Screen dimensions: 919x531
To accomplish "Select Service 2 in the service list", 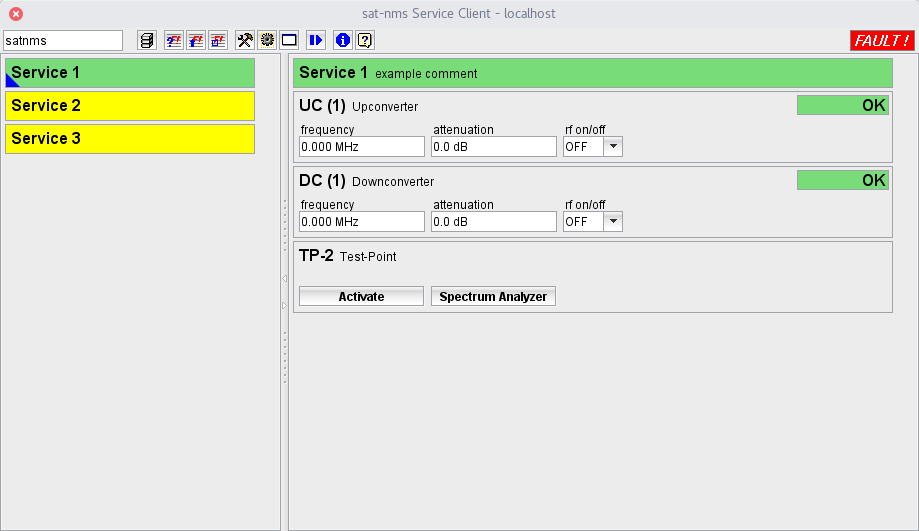I will 130,106.
